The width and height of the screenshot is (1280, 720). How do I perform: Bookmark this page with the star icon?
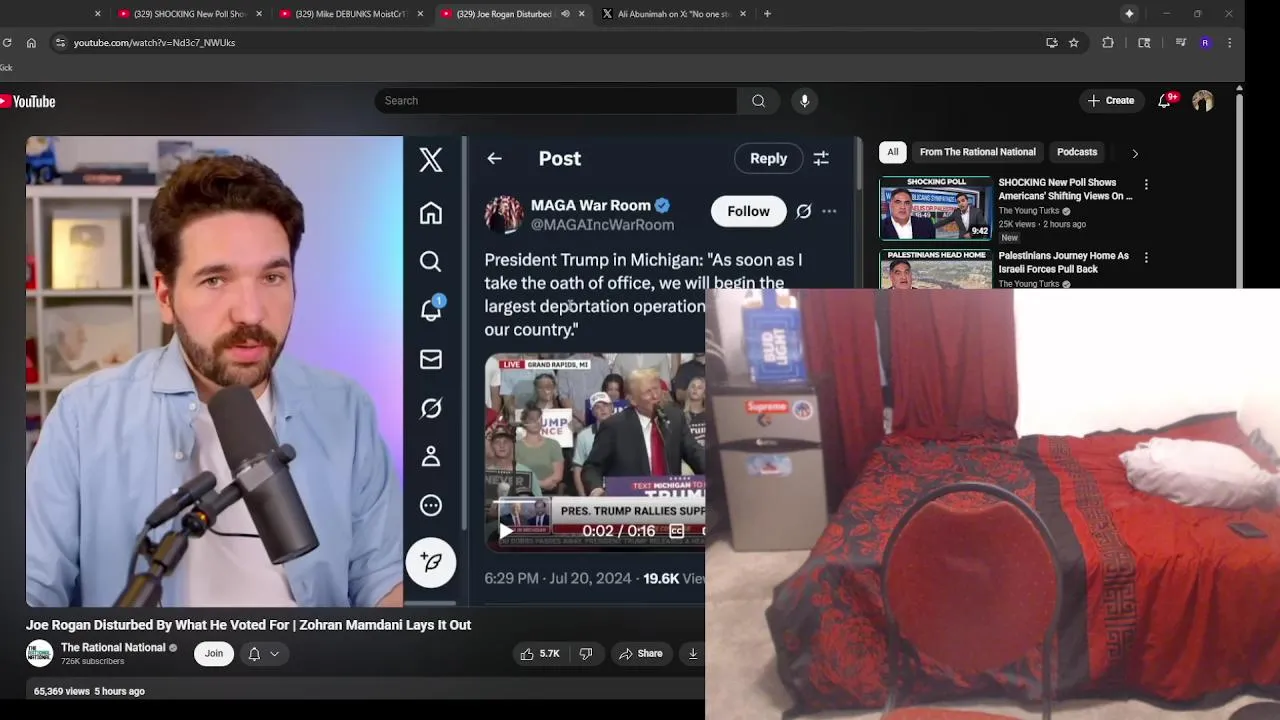(1074, 43)
